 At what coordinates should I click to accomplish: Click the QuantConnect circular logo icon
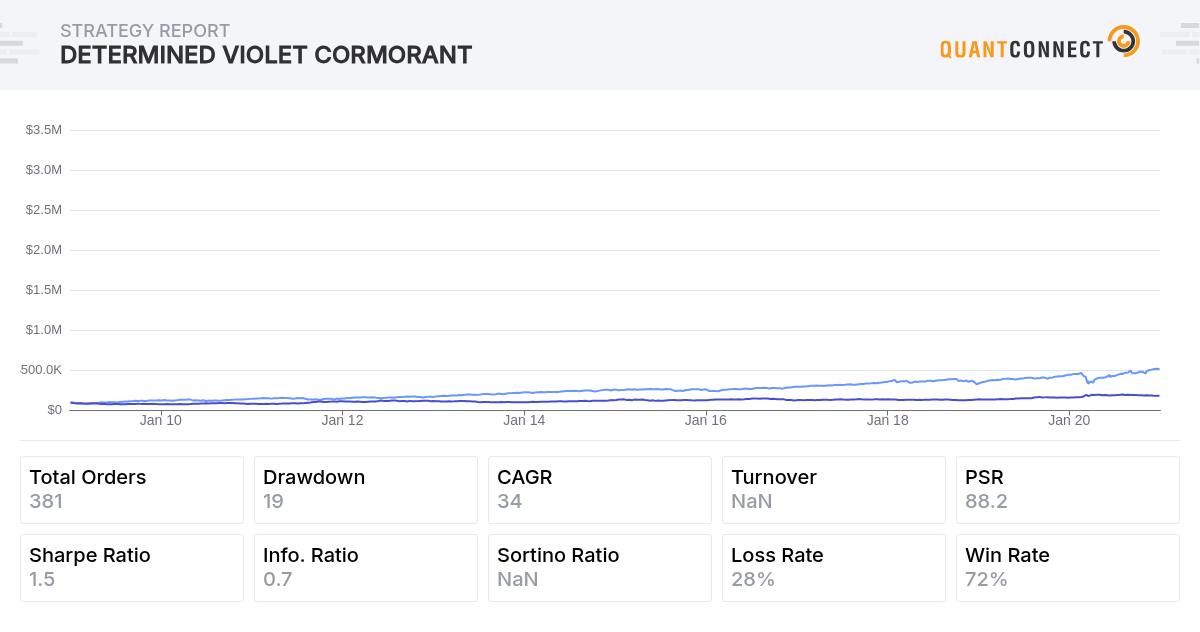point(1124,41)
